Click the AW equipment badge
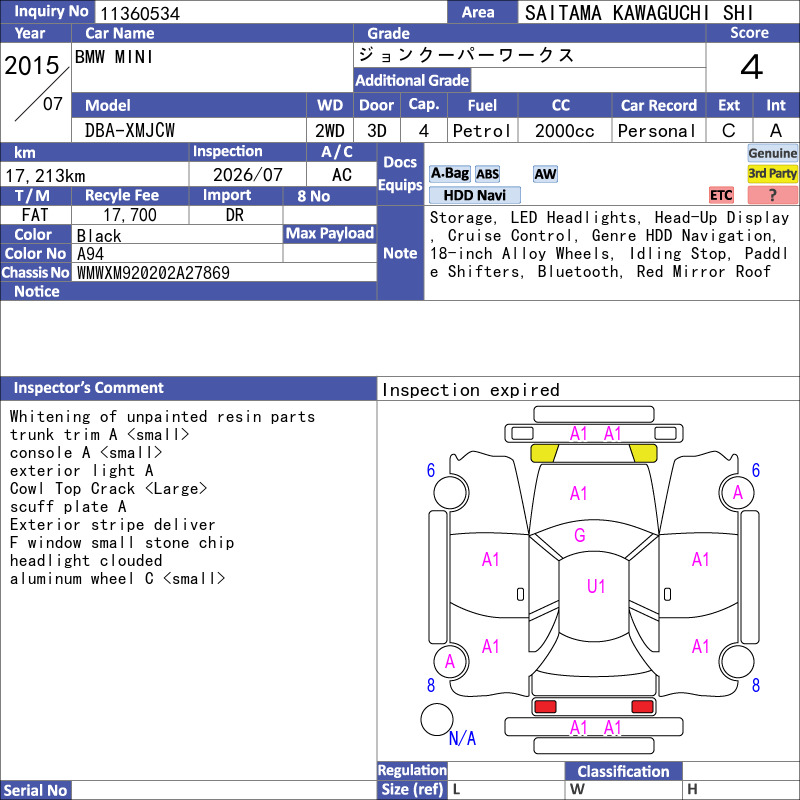The height and width of the screenshot is (800, 800). pyautogui.click(x=545, y=174)
